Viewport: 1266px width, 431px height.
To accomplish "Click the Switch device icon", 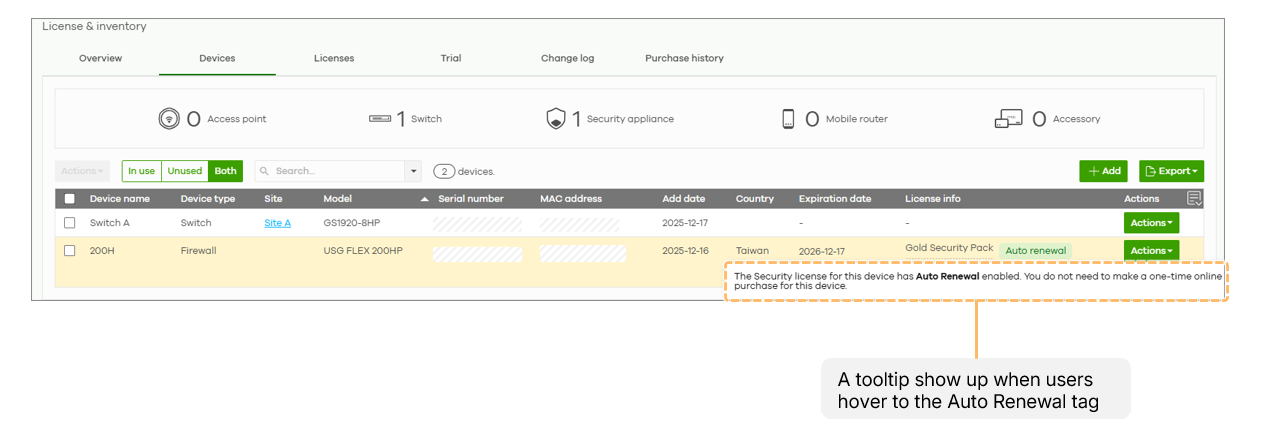I will coord(380,119).
